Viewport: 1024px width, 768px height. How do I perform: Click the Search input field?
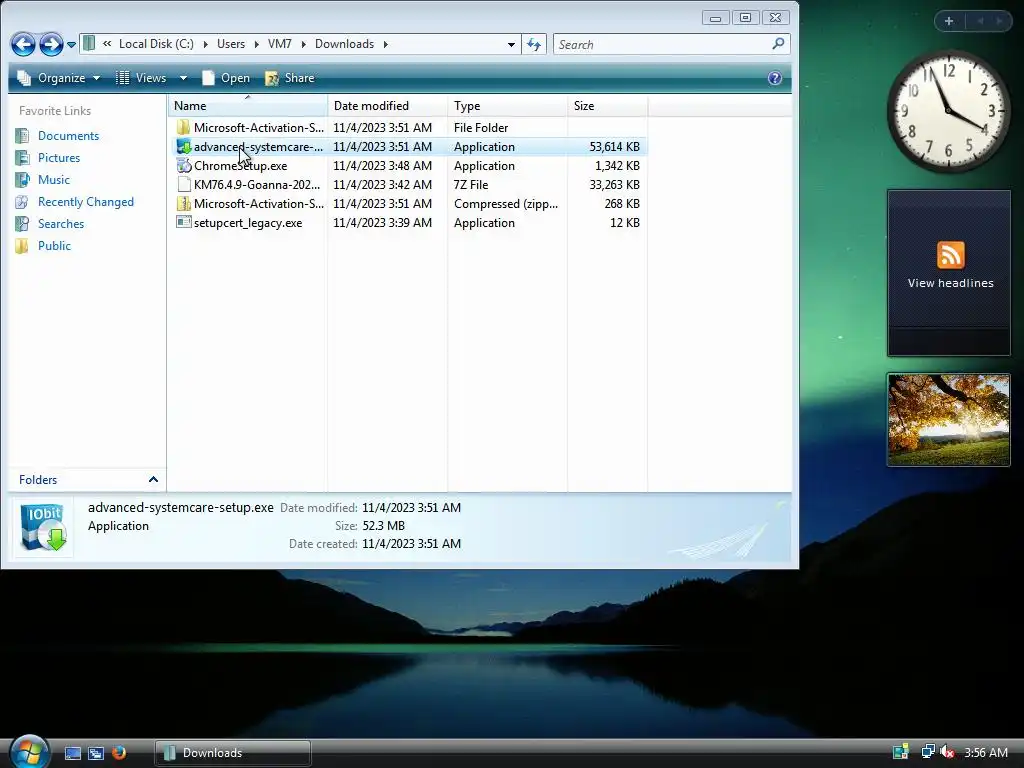click(661, 44)
